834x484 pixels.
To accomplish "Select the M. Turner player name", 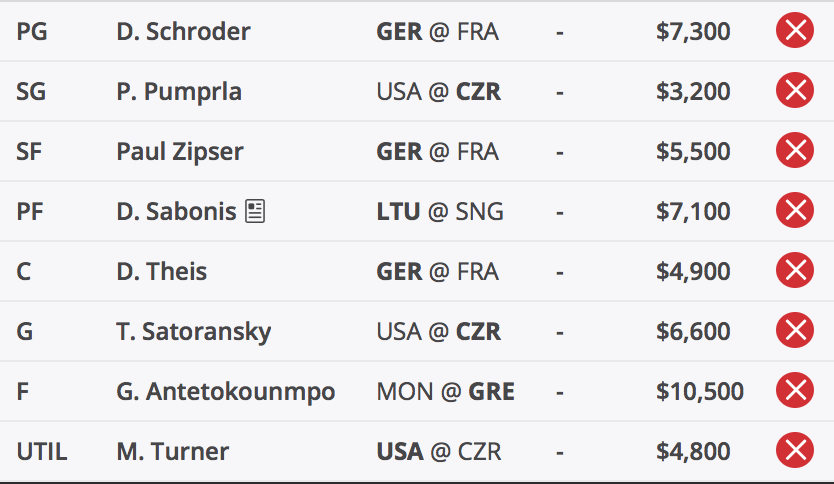I will point(172,452).
